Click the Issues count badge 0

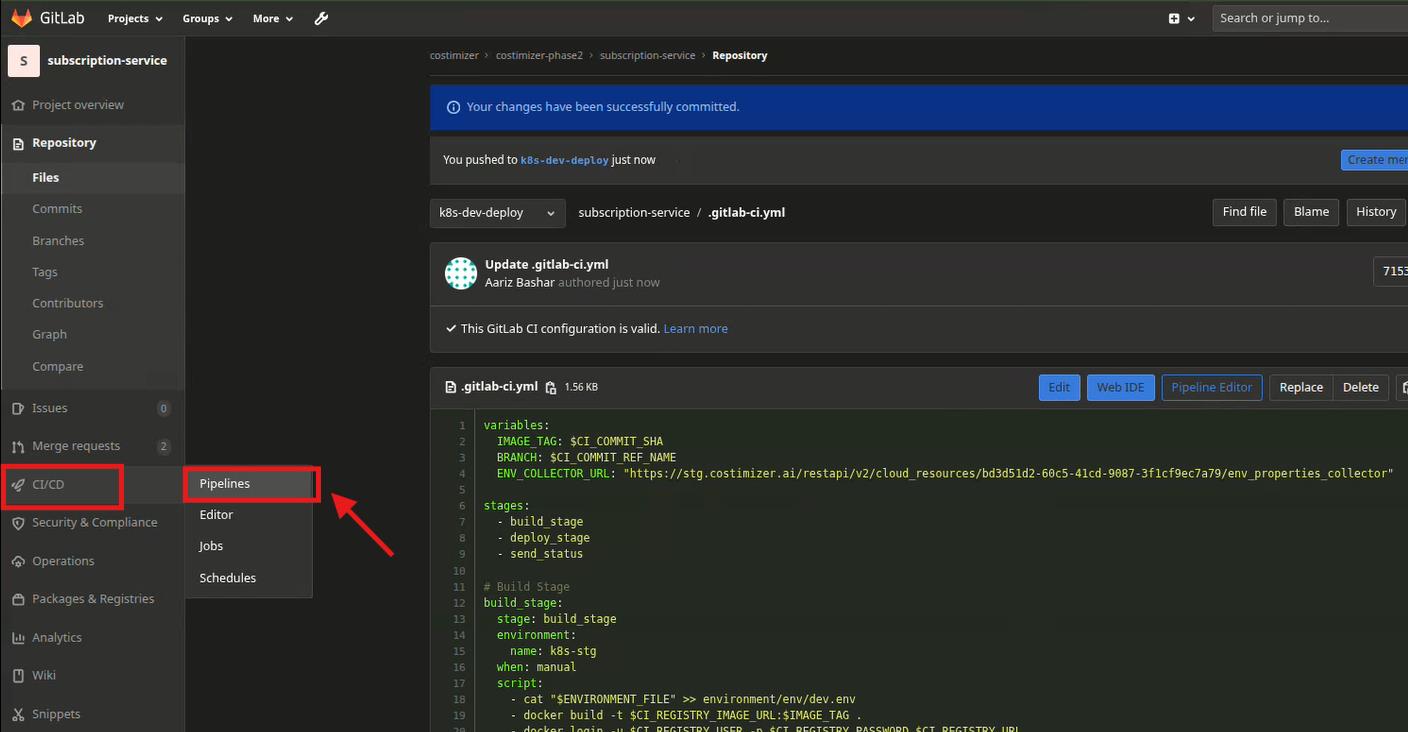pyautogui.click(x=164, y=408)
